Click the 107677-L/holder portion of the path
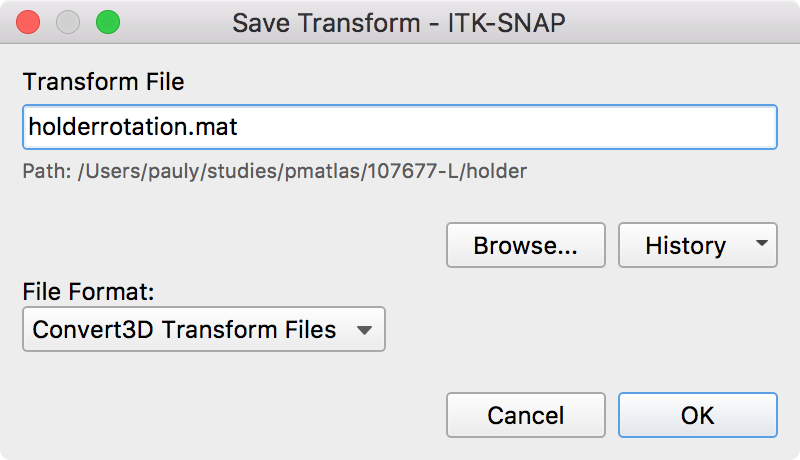Screen dimensions: 800x460 447,171
